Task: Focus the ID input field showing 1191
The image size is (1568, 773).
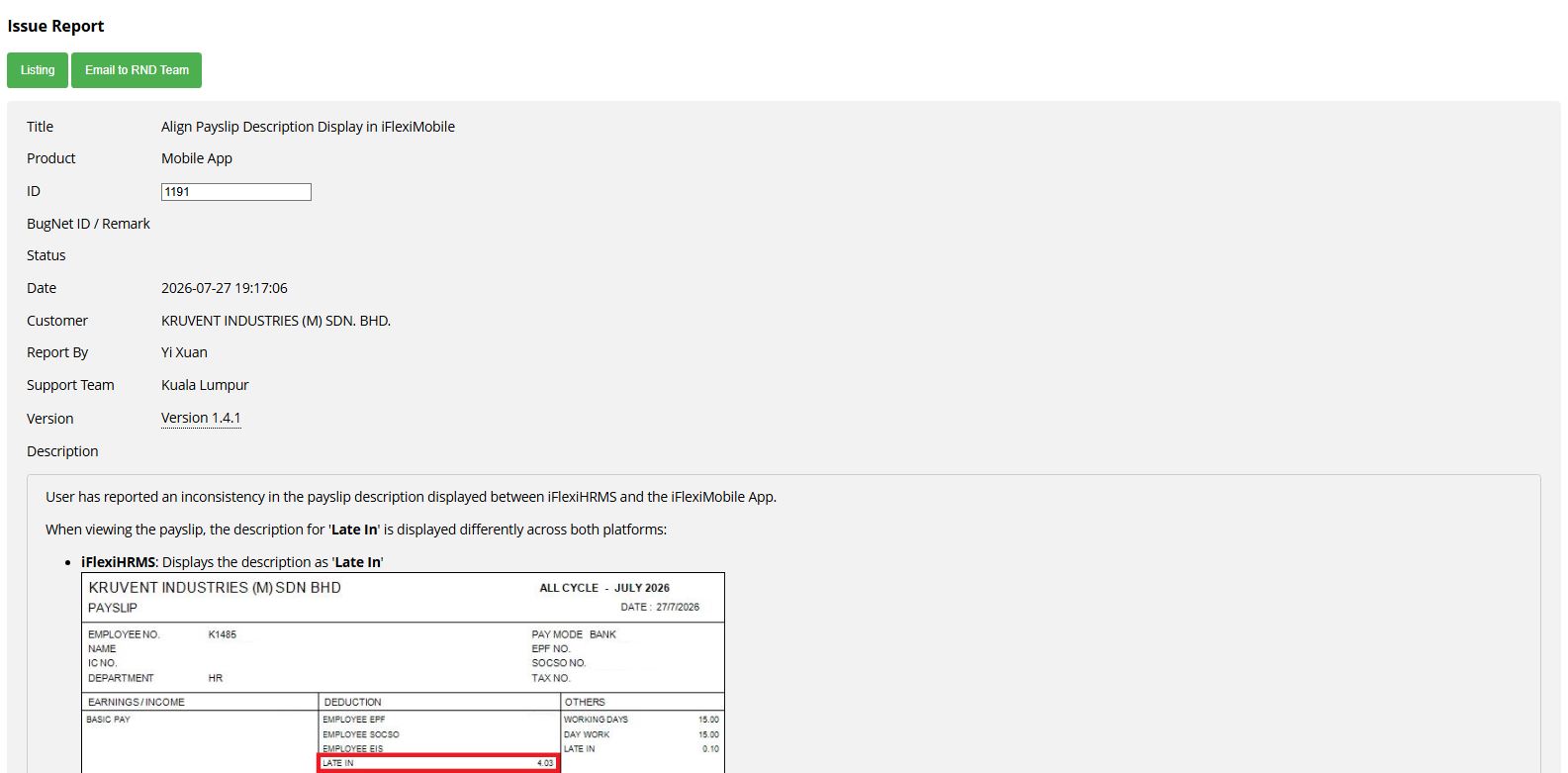Action: [236, 192]
